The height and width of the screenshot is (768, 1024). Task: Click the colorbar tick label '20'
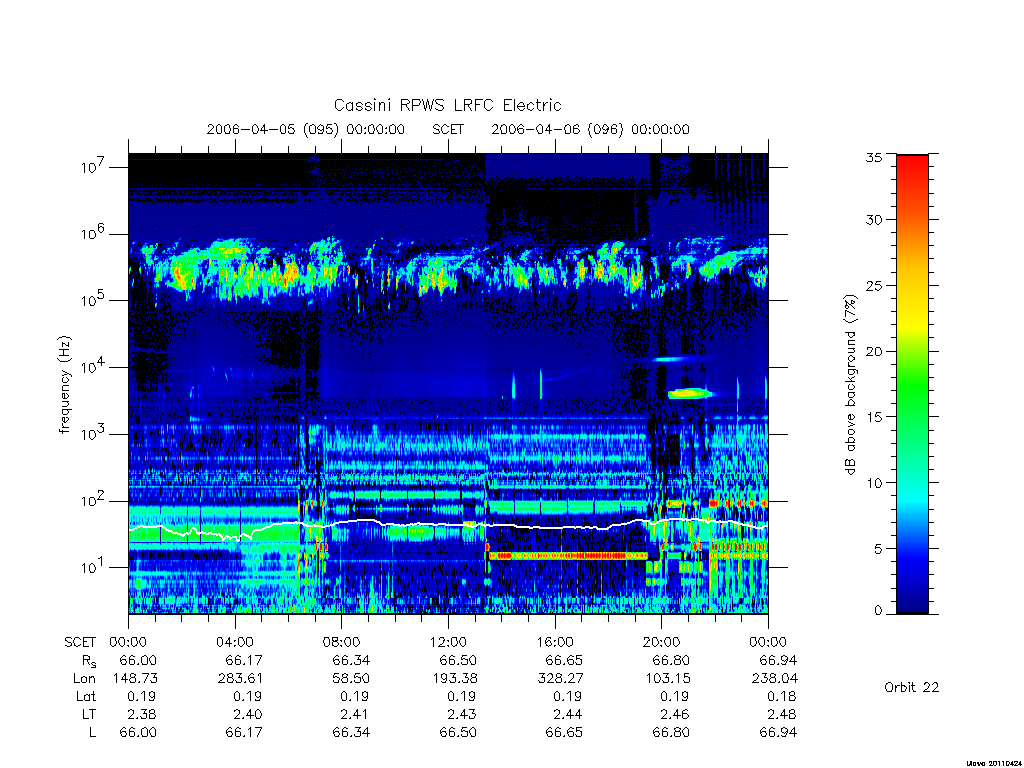(874, 351)
